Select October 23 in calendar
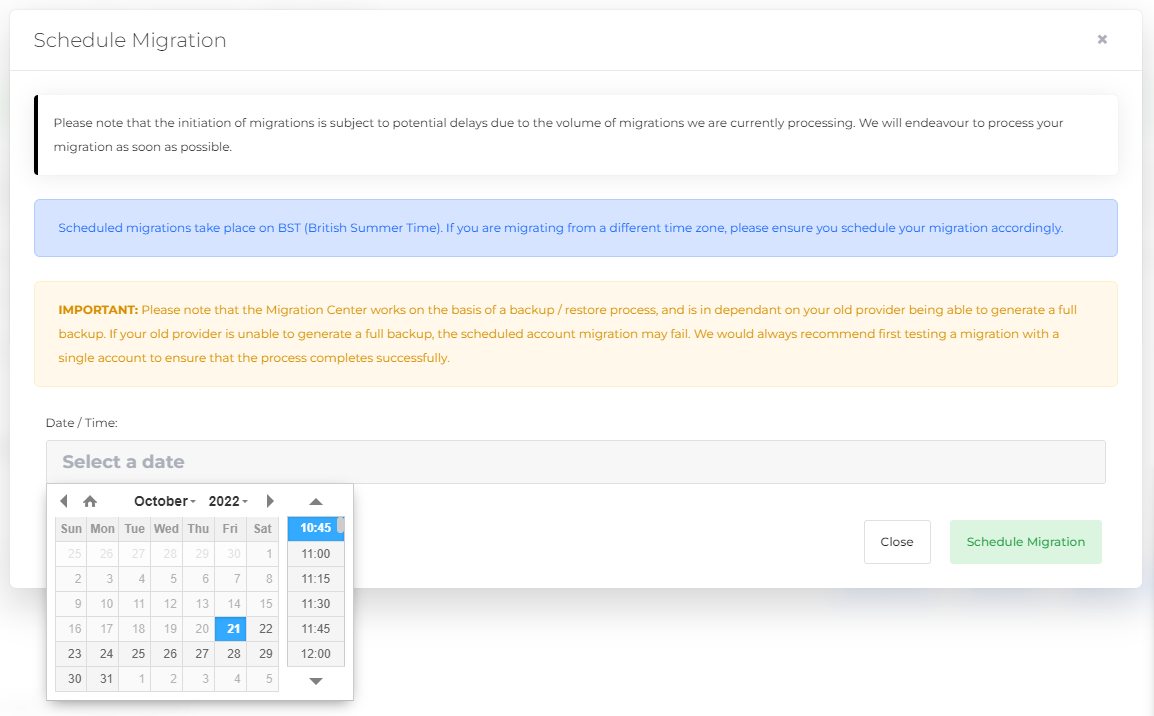The width and height of the screenshot is (1154, 716). [71, 653]
